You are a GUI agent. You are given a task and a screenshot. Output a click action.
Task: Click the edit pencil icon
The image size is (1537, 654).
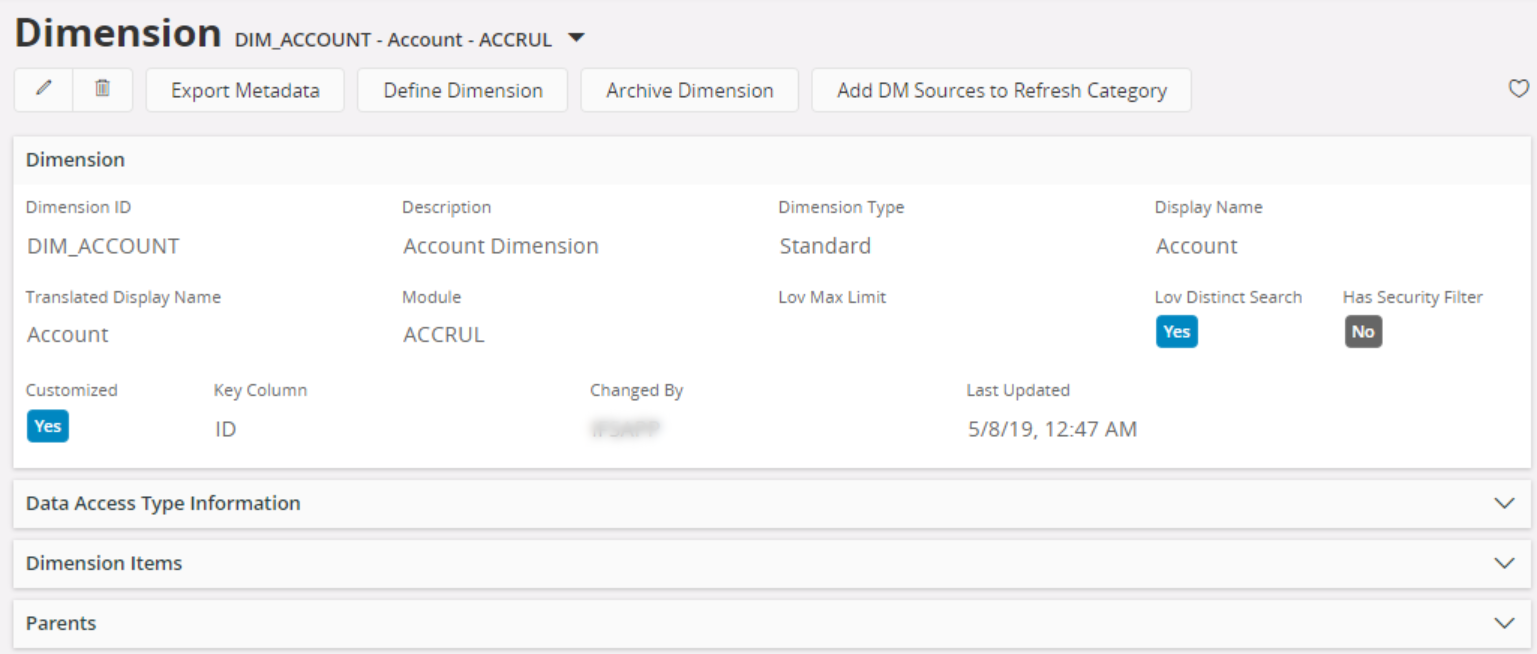pos(43,90)
